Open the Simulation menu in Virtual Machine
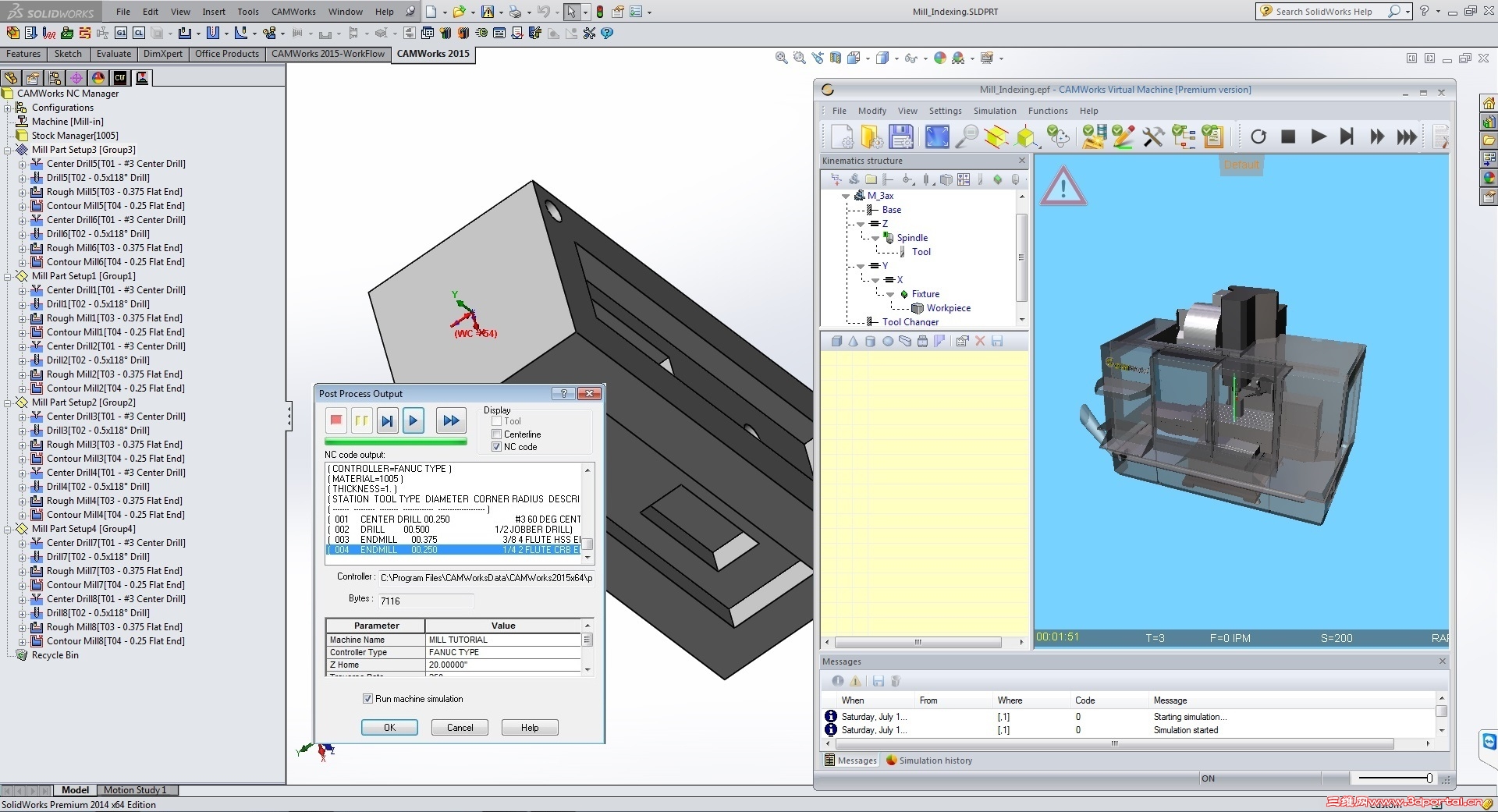 (x=995, y=111)
